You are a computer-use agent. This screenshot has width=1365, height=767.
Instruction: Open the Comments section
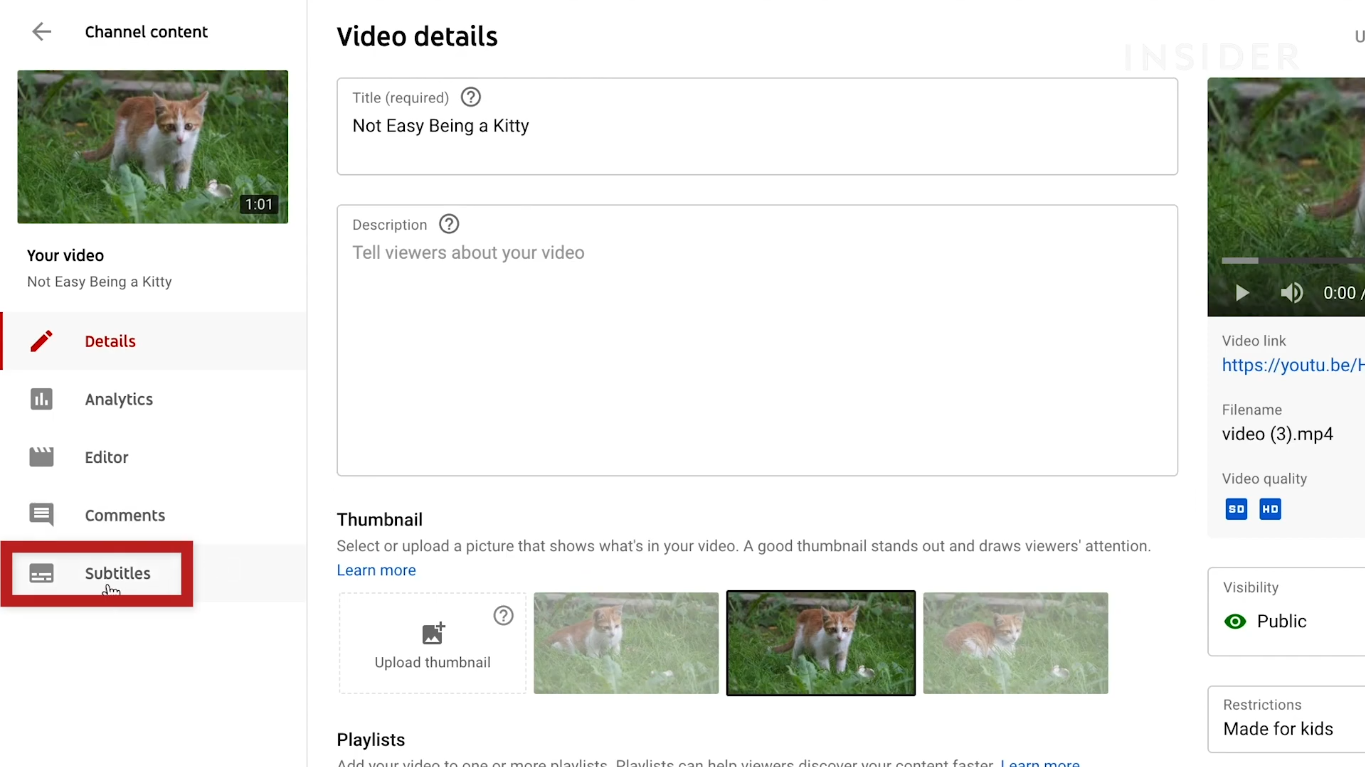(x=154, y=515)
